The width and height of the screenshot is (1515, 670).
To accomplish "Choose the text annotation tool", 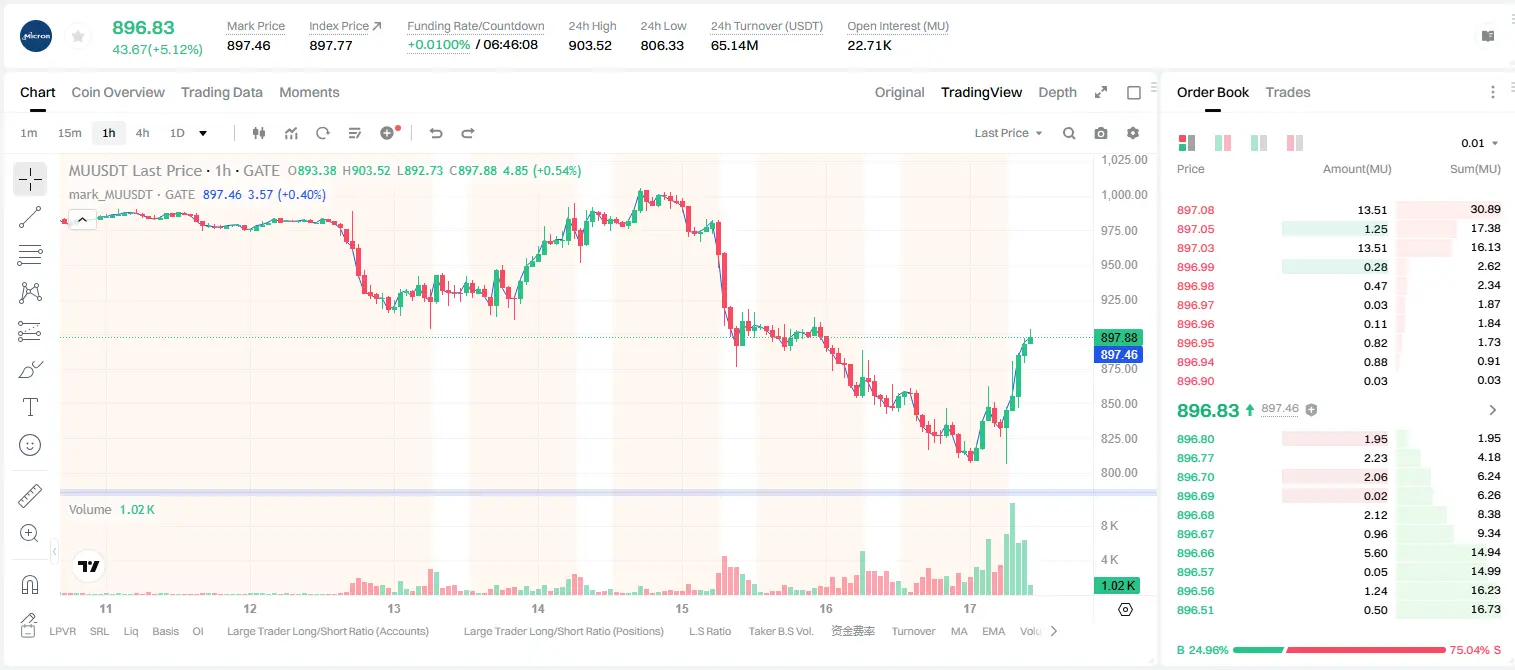I will 30,407.
